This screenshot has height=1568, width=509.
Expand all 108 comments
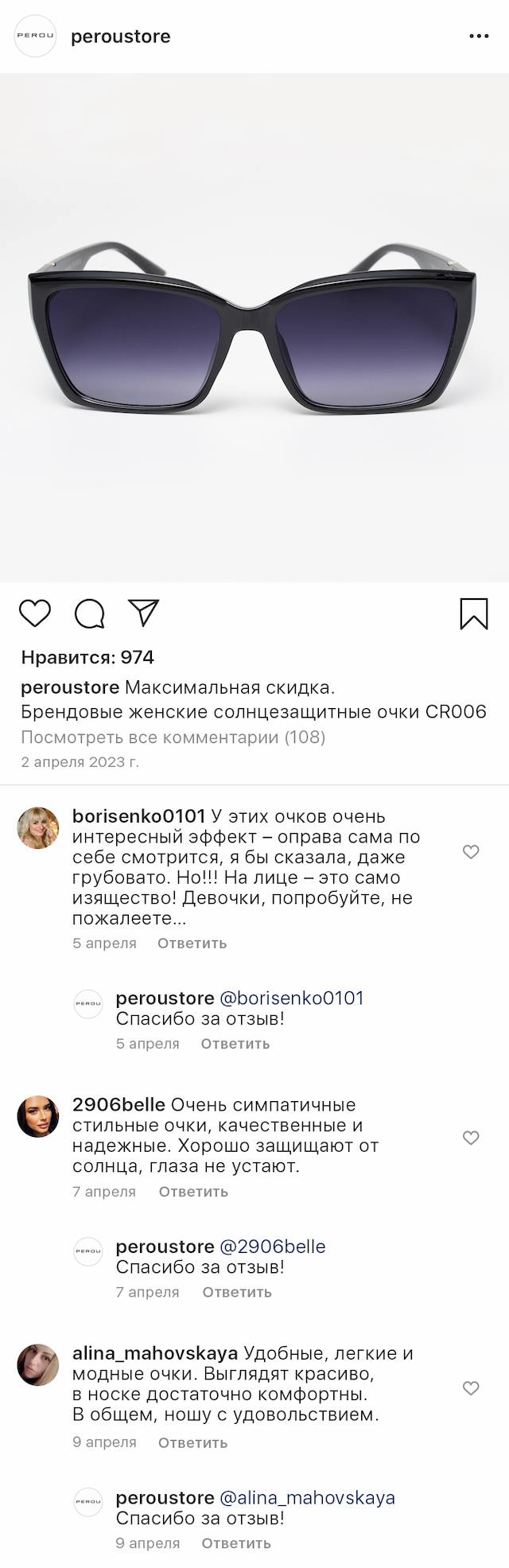click(x=173, y=737)
